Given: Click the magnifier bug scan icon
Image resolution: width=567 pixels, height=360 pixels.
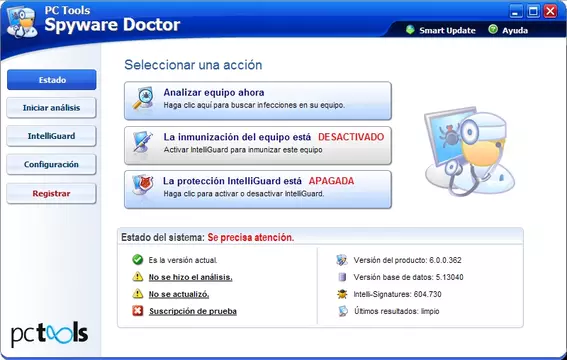Looking at the screenshot, I should click(143, 98).
